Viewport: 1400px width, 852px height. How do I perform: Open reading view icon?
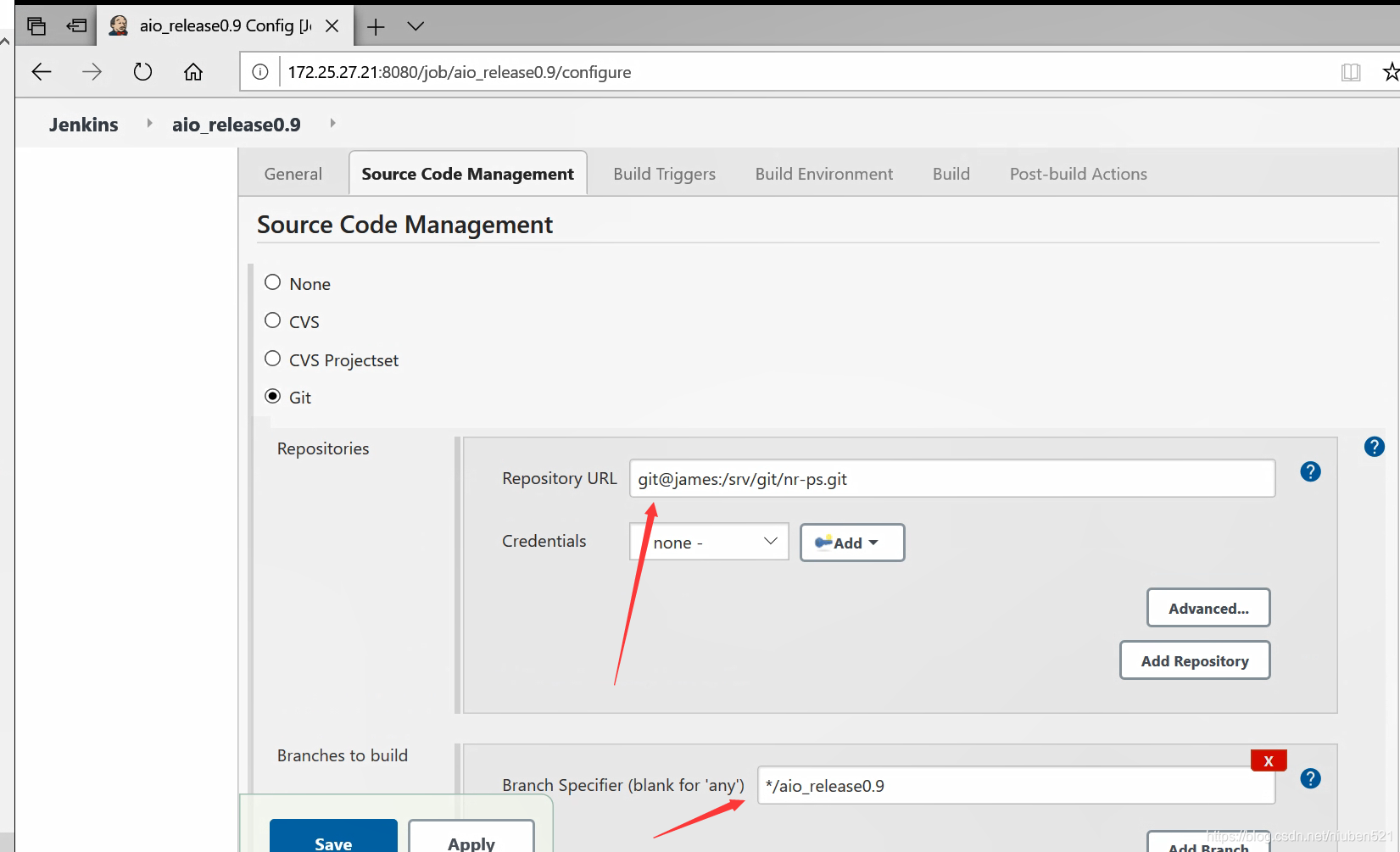pos(1351,72)
